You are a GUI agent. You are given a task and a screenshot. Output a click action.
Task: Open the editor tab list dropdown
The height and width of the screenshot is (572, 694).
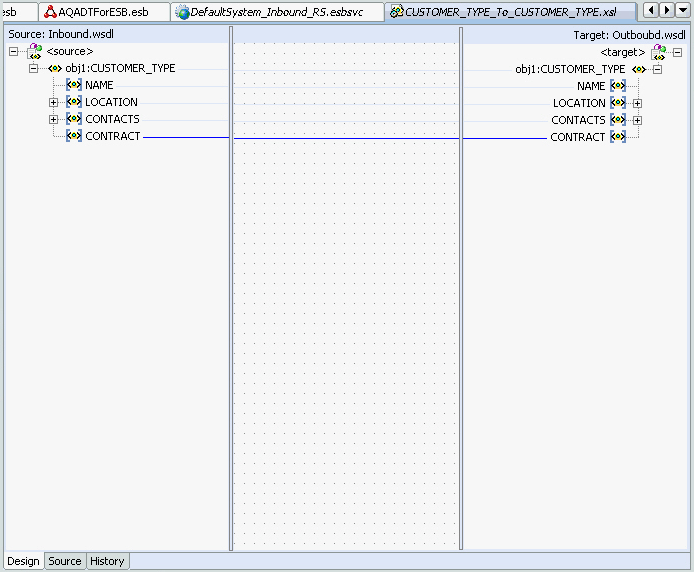click(x=683, y=10)
